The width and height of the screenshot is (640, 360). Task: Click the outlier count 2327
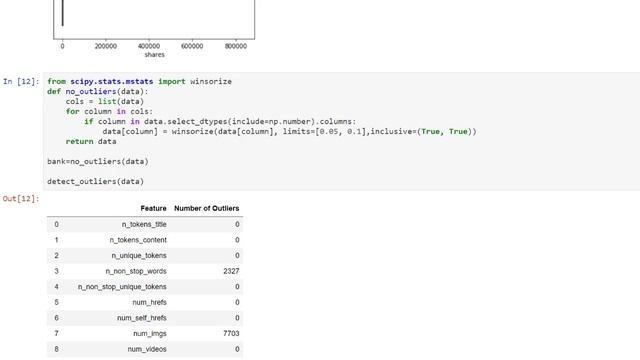pyautogui.click(x=231, y=271)
